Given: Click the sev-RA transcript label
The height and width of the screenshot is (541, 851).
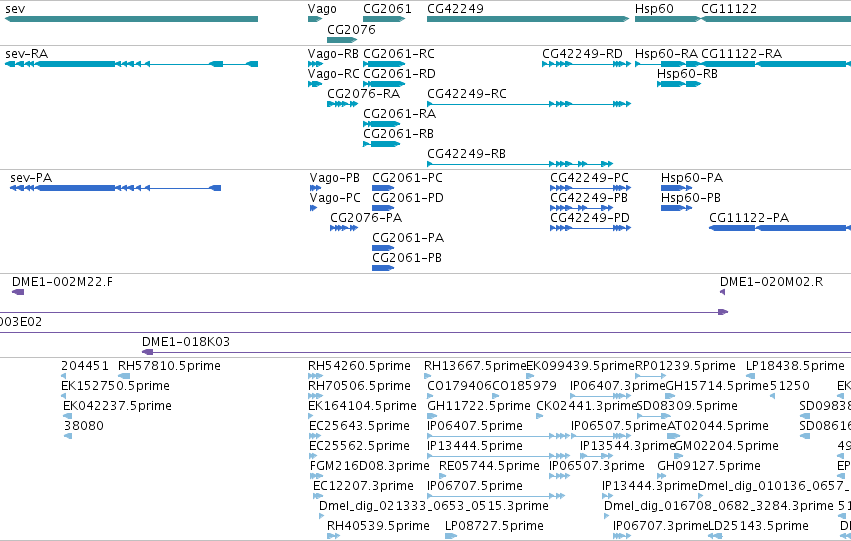Looking at the screenshot, I should tap(26, 54).
